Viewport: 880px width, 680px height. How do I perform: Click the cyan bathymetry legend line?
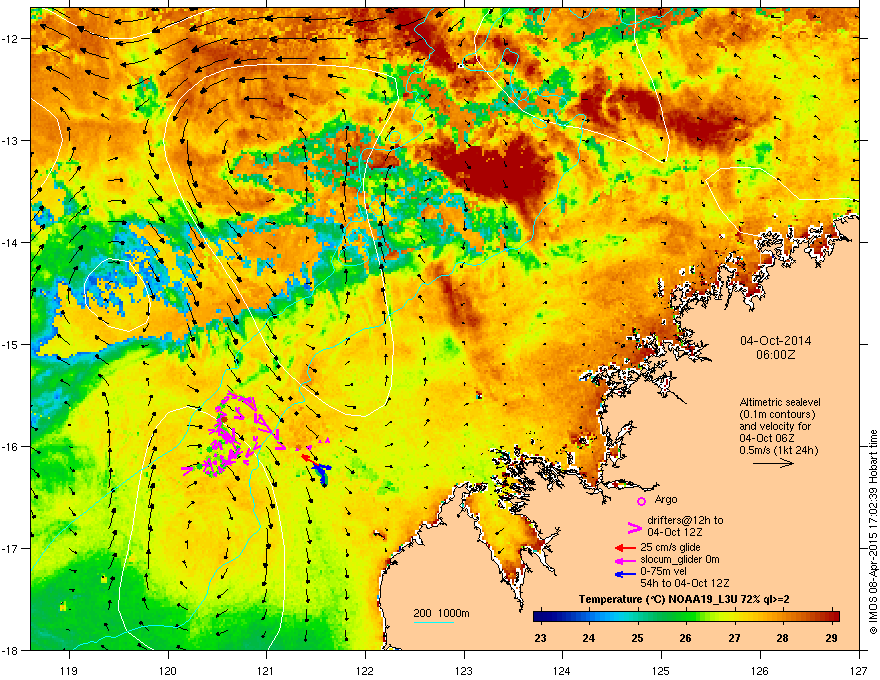433,622
